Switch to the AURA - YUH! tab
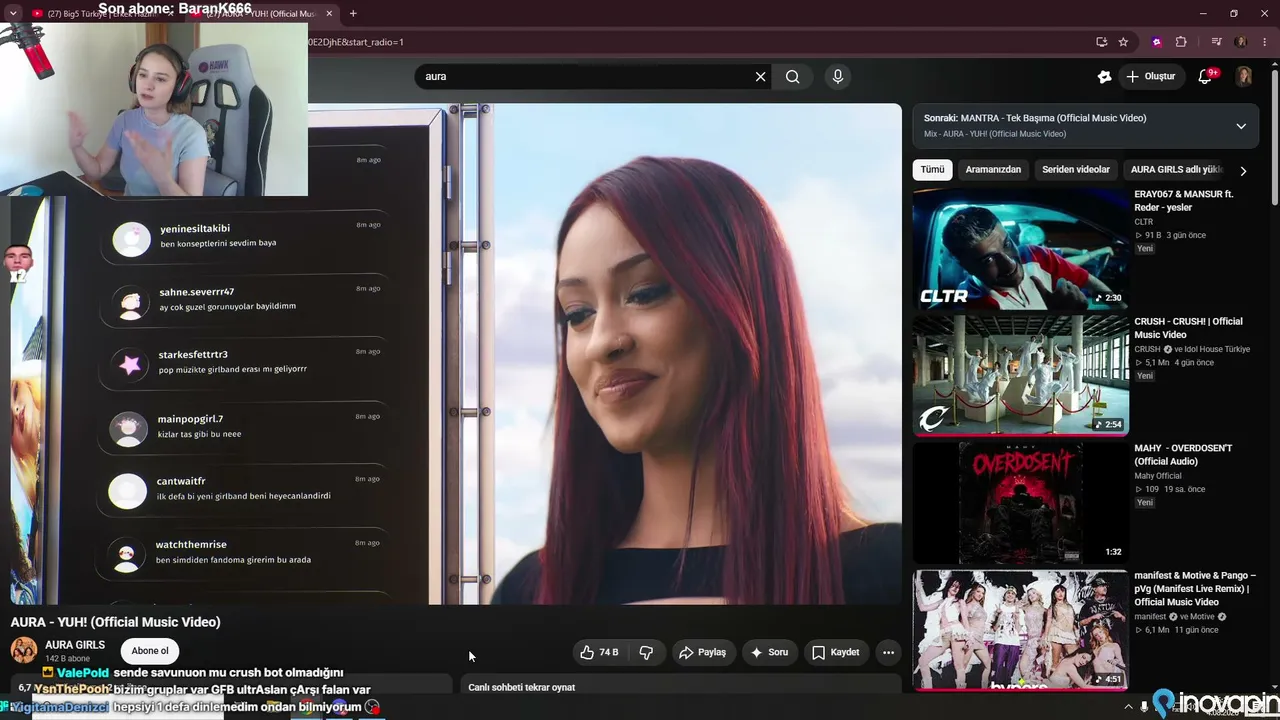Image resolution: width=1280 pixels, height=720 pixels. 262,14
